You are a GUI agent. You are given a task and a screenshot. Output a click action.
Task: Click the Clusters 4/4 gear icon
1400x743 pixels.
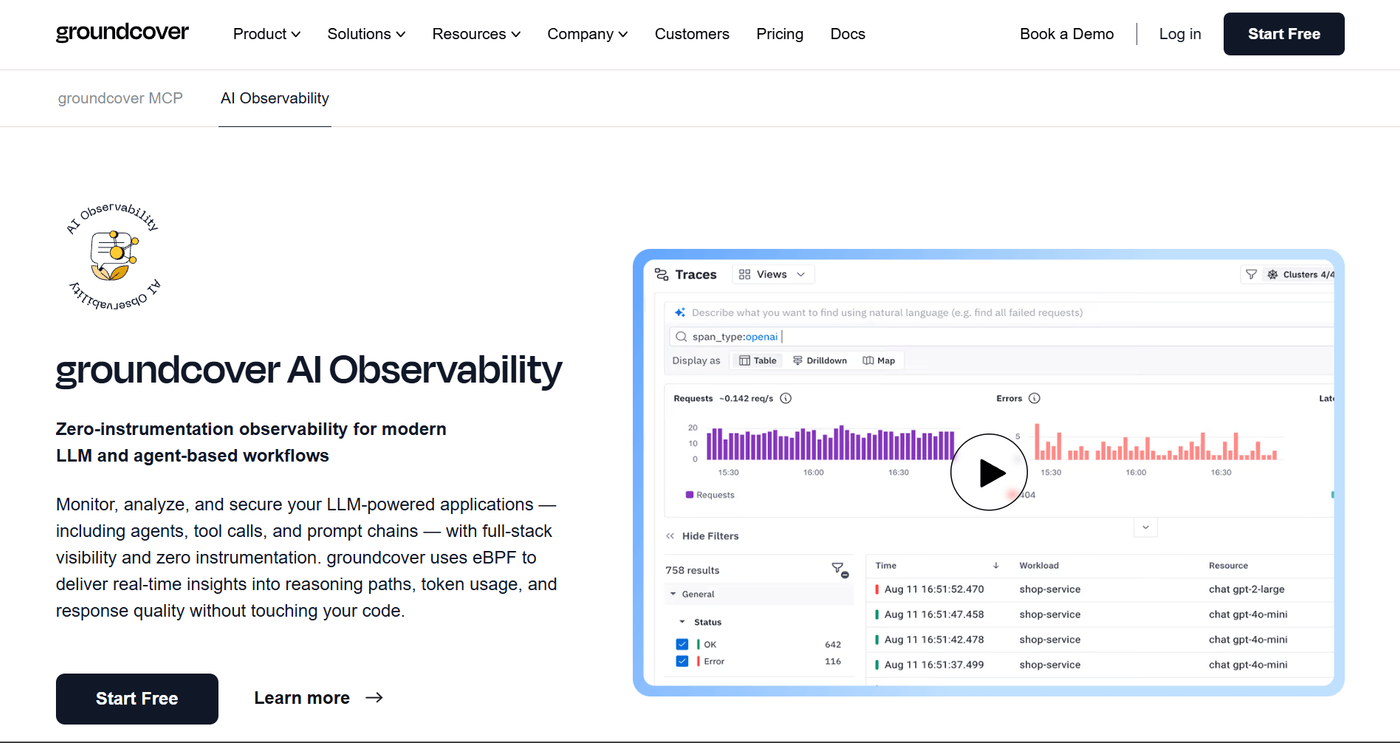tap(1273, 274)
